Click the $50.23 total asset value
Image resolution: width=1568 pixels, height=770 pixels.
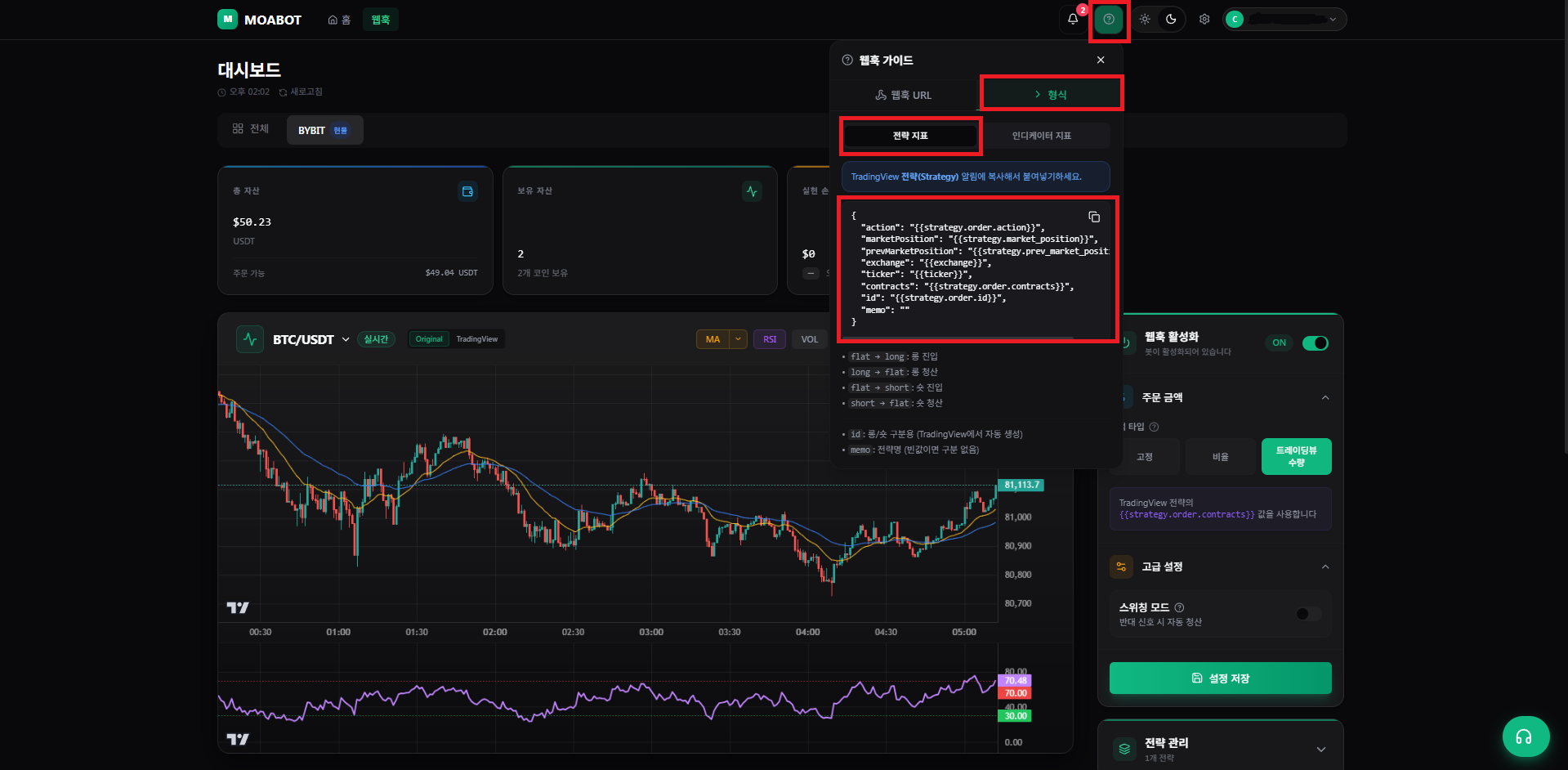click(252, 222)
